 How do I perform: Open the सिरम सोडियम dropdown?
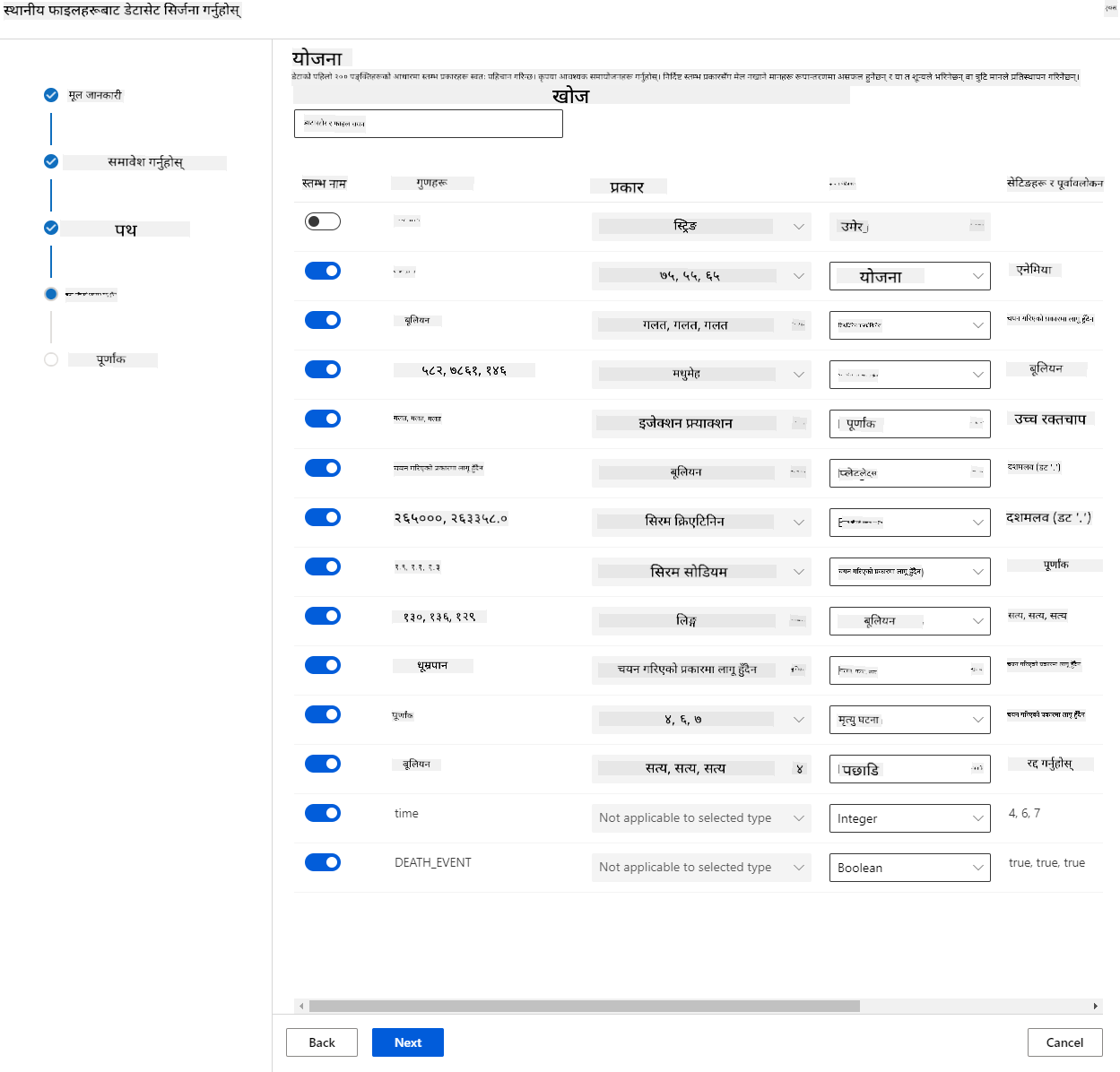tap(701, 571)
